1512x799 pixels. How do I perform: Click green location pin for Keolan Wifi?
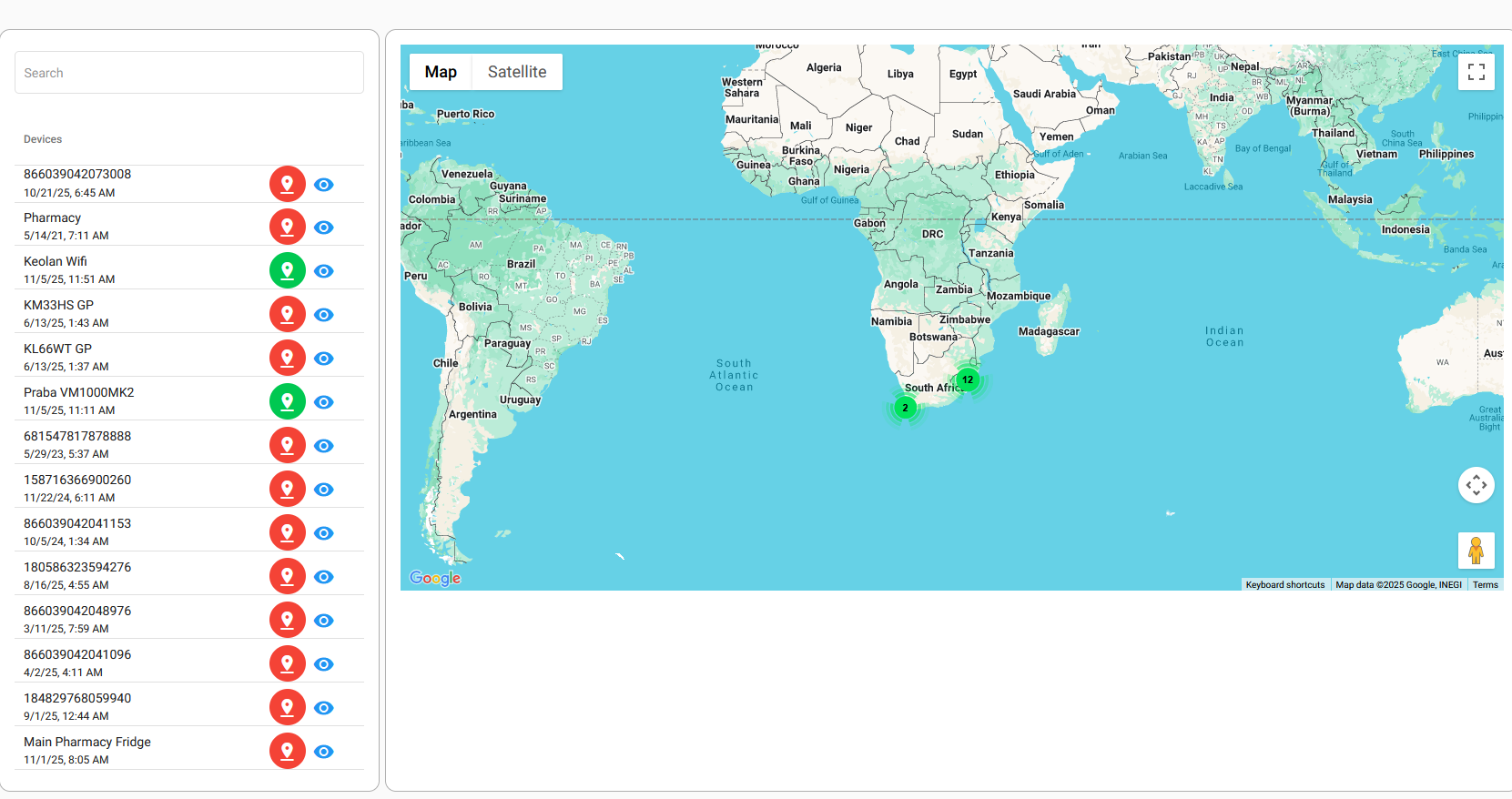coord(287,270)
